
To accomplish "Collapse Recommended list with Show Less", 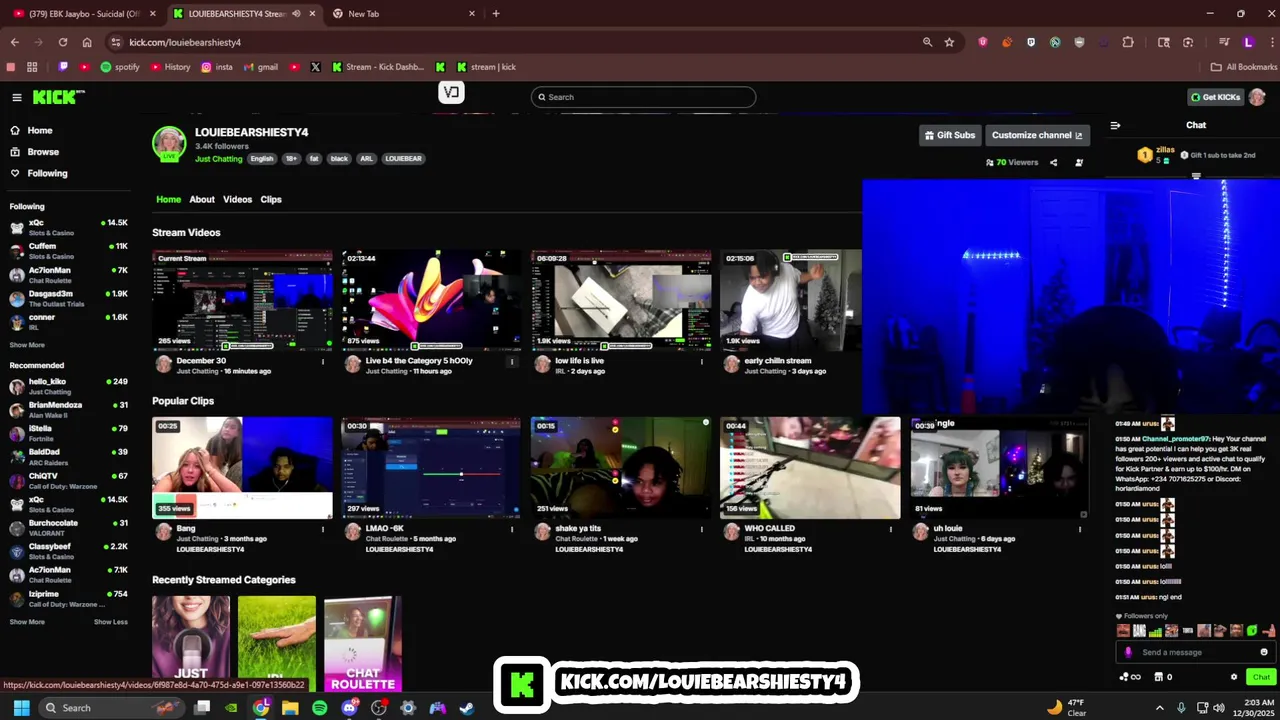I will tap(111, 622).
